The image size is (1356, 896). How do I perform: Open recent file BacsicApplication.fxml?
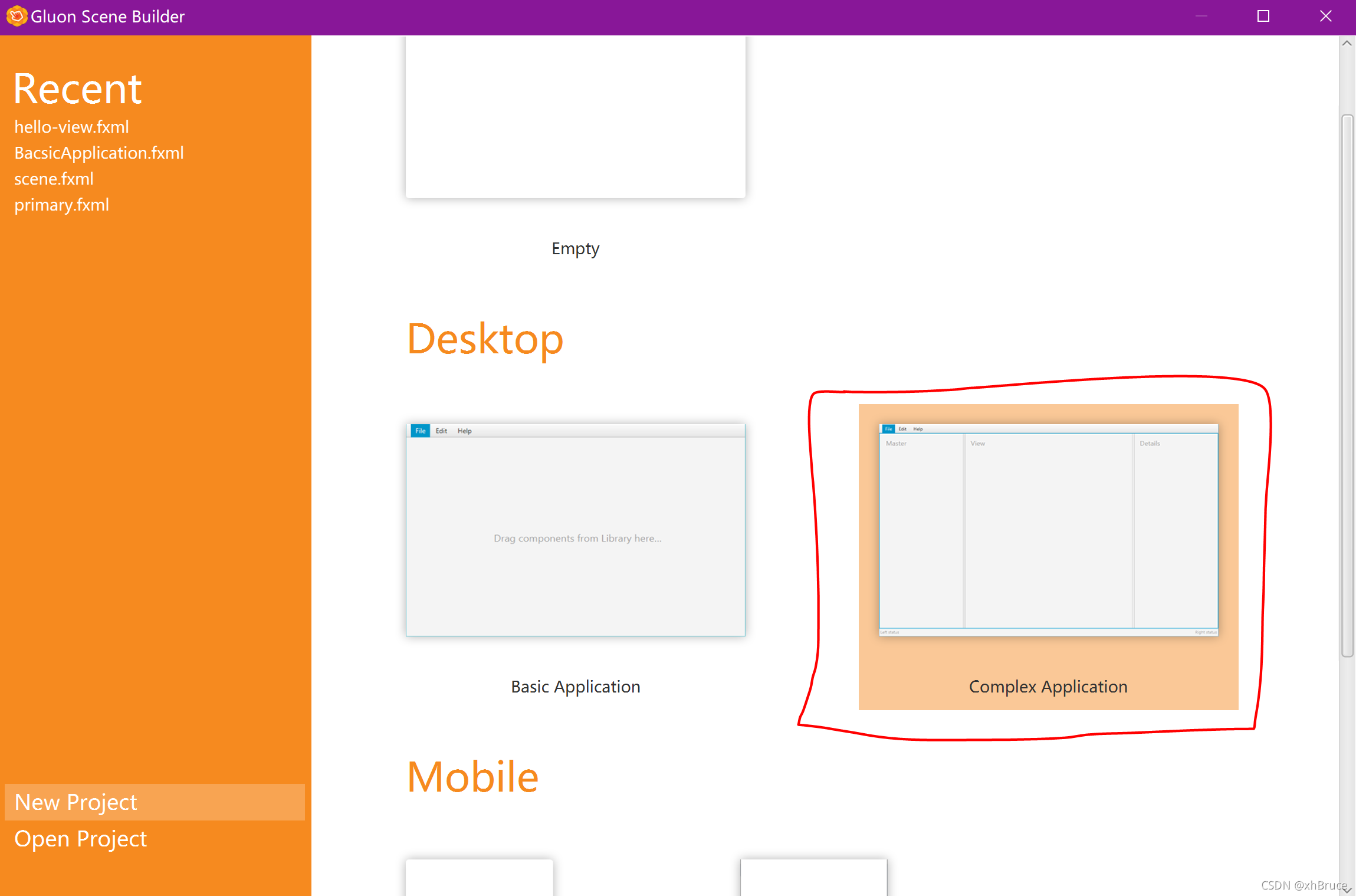coord(99,153)
